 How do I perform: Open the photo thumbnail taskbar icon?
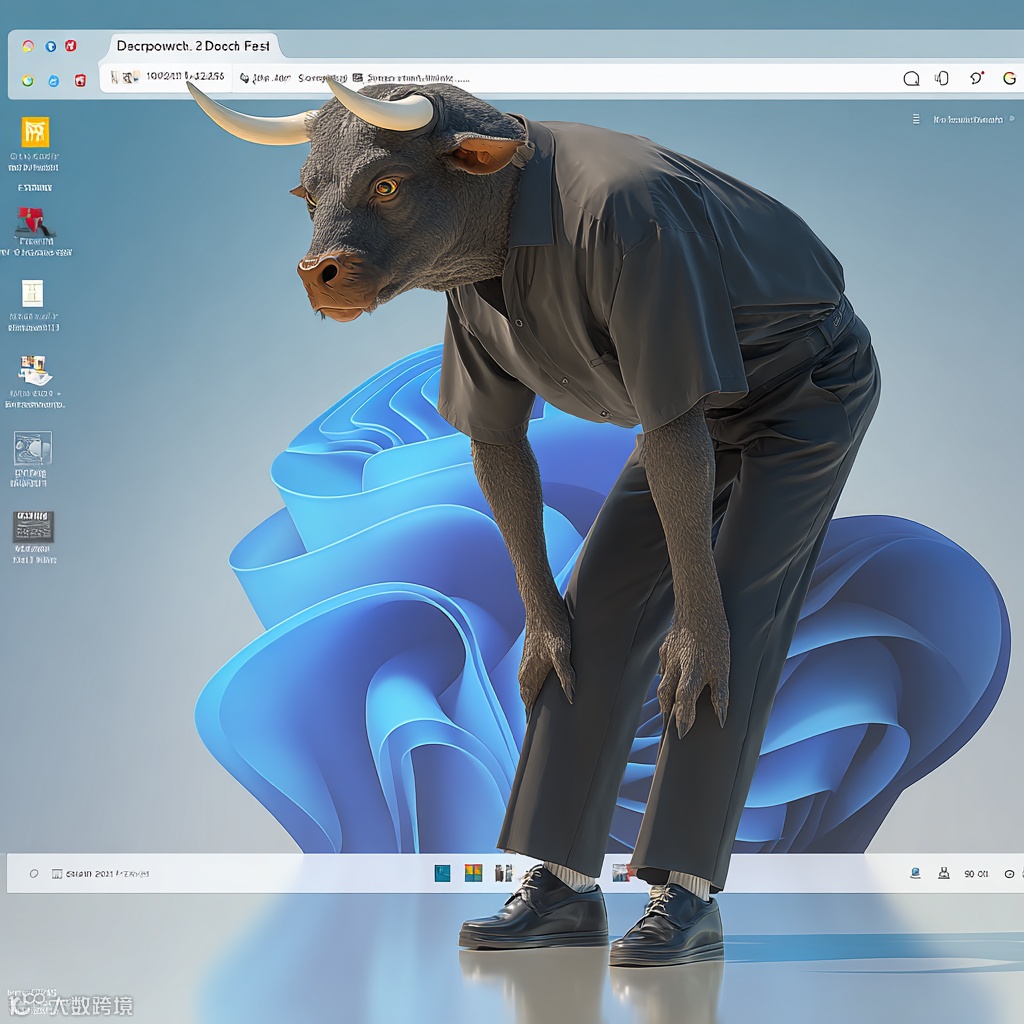621,873
